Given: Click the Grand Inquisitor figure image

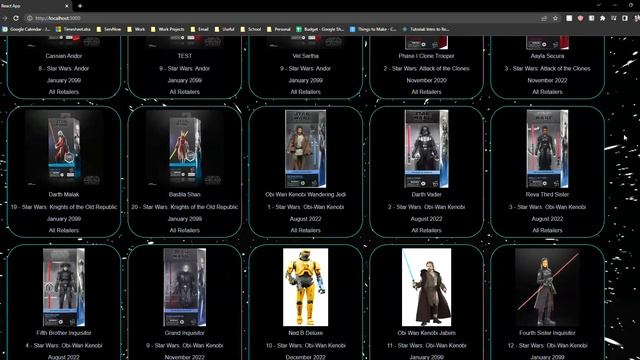Looking at the screenshot, I should pyautogui.click(x=184, y=287).
